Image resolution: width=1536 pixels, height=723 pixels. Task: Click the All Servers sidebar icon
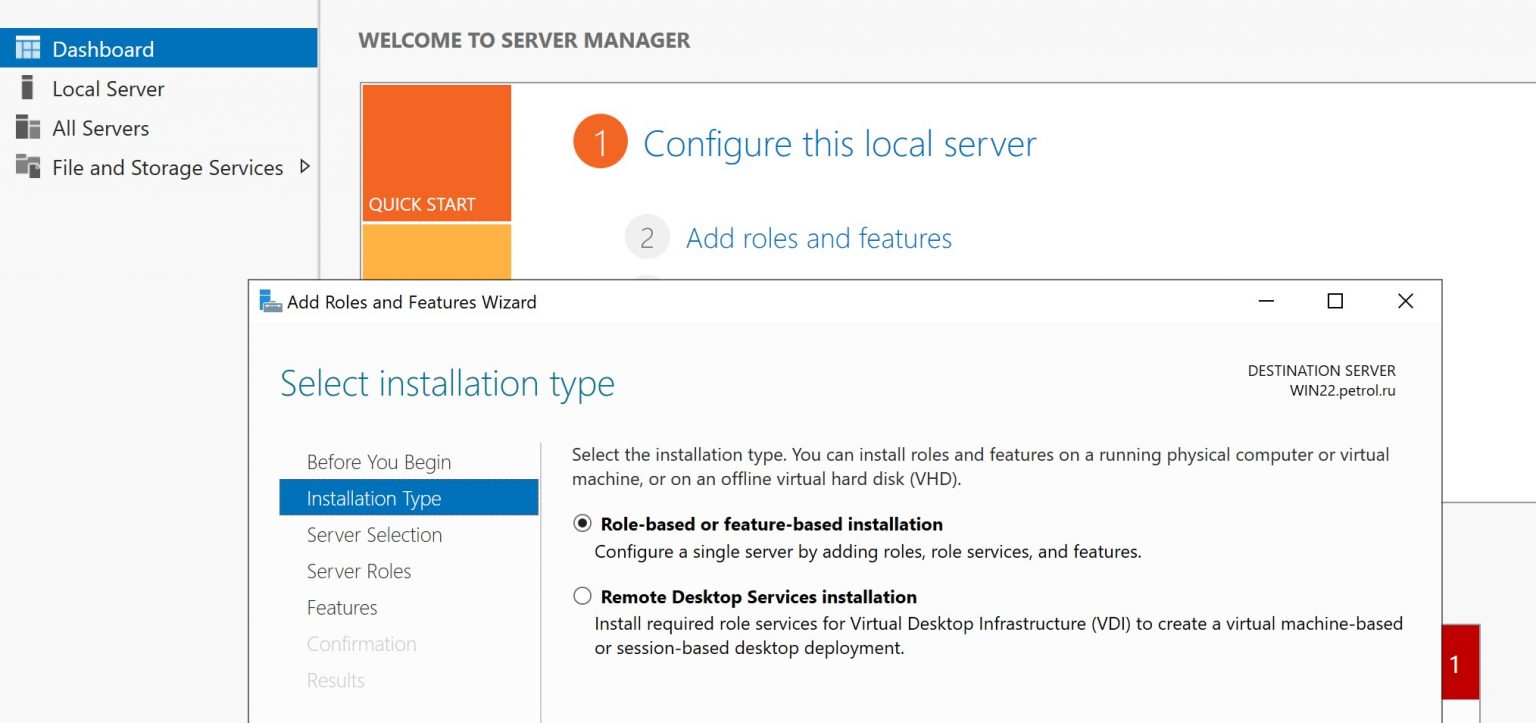pos(28,128)
